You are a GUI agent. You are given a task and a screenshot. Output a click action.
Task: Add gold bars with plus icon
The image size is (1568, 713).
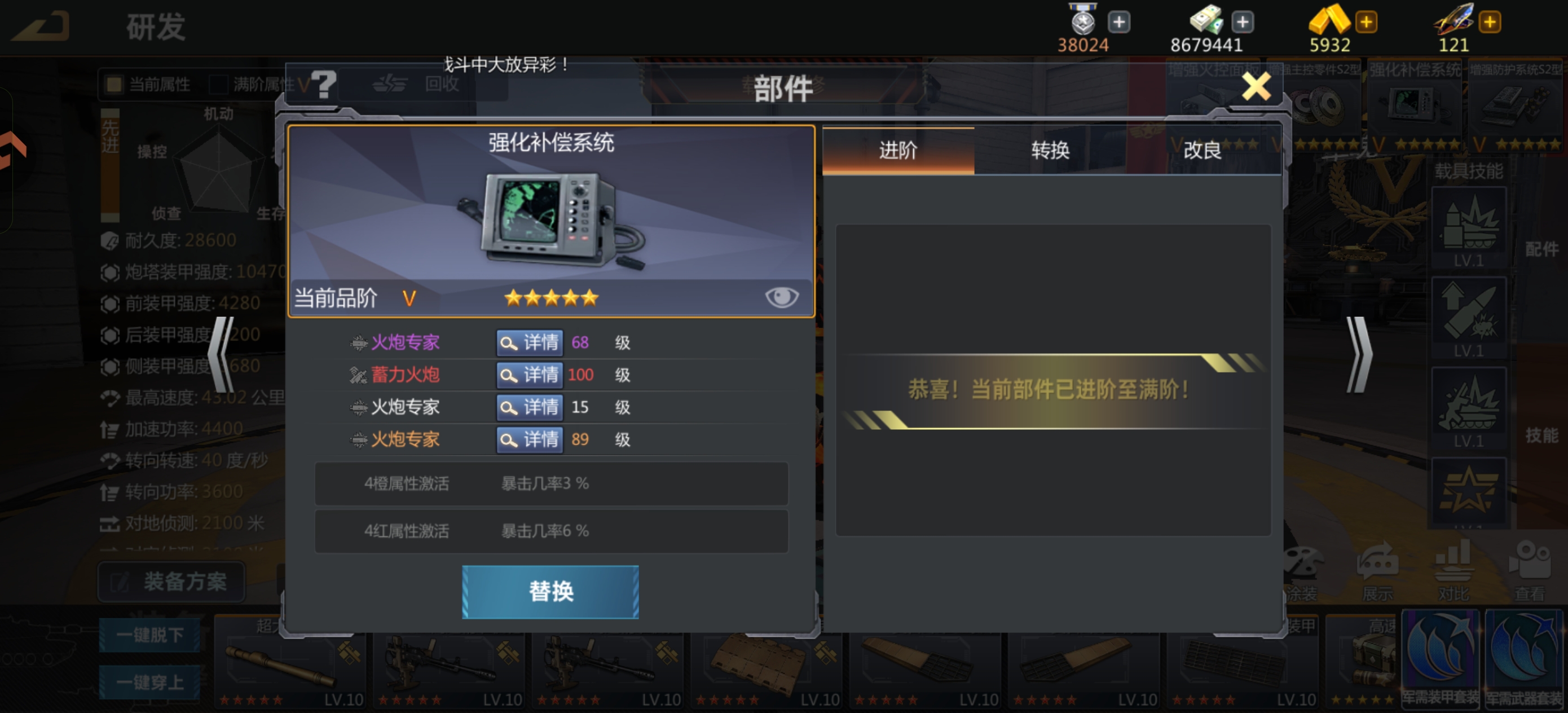tap(1366, 22)
